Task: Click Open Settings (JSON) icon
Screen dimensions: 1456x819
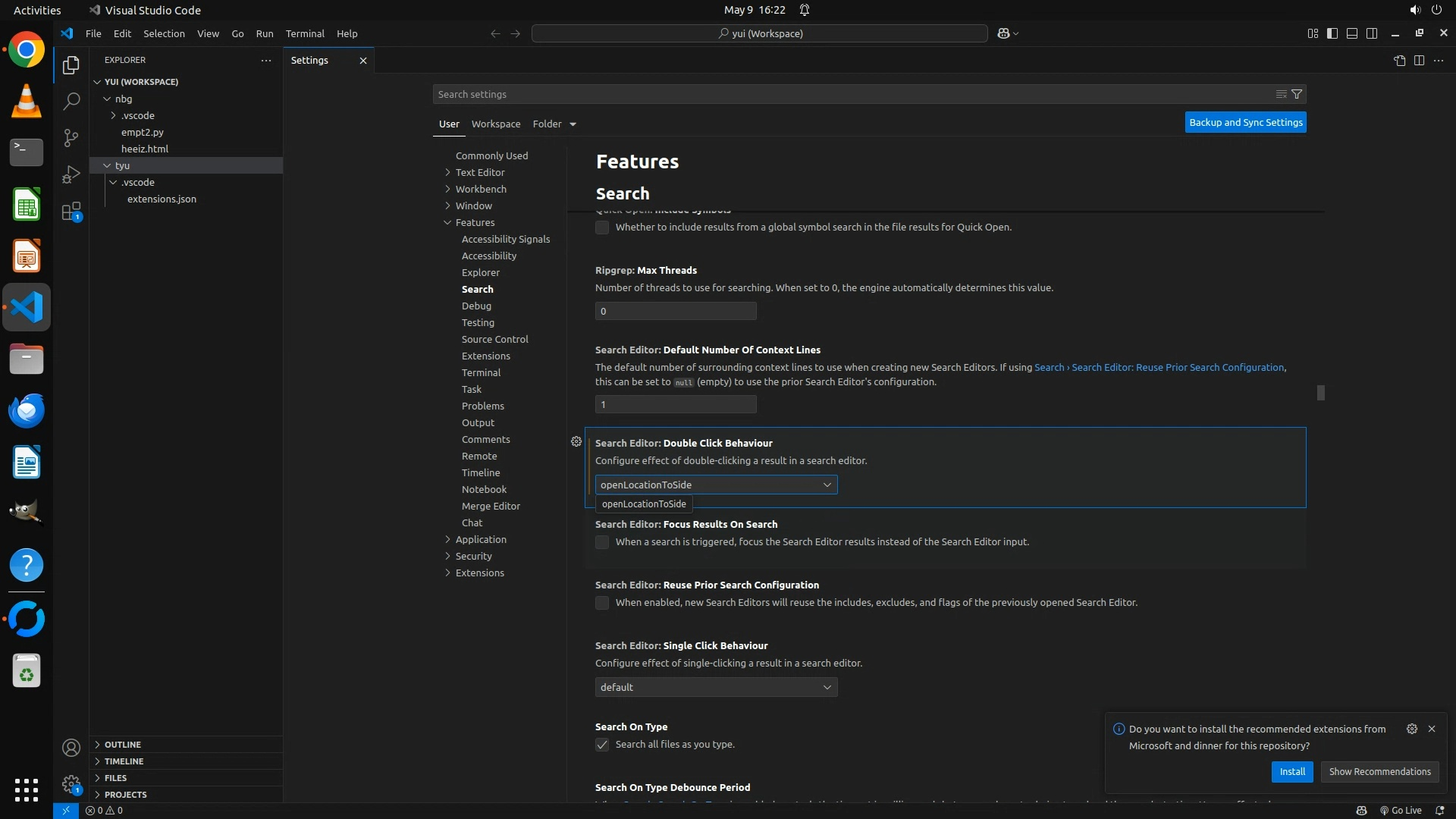Action: 1399,61
